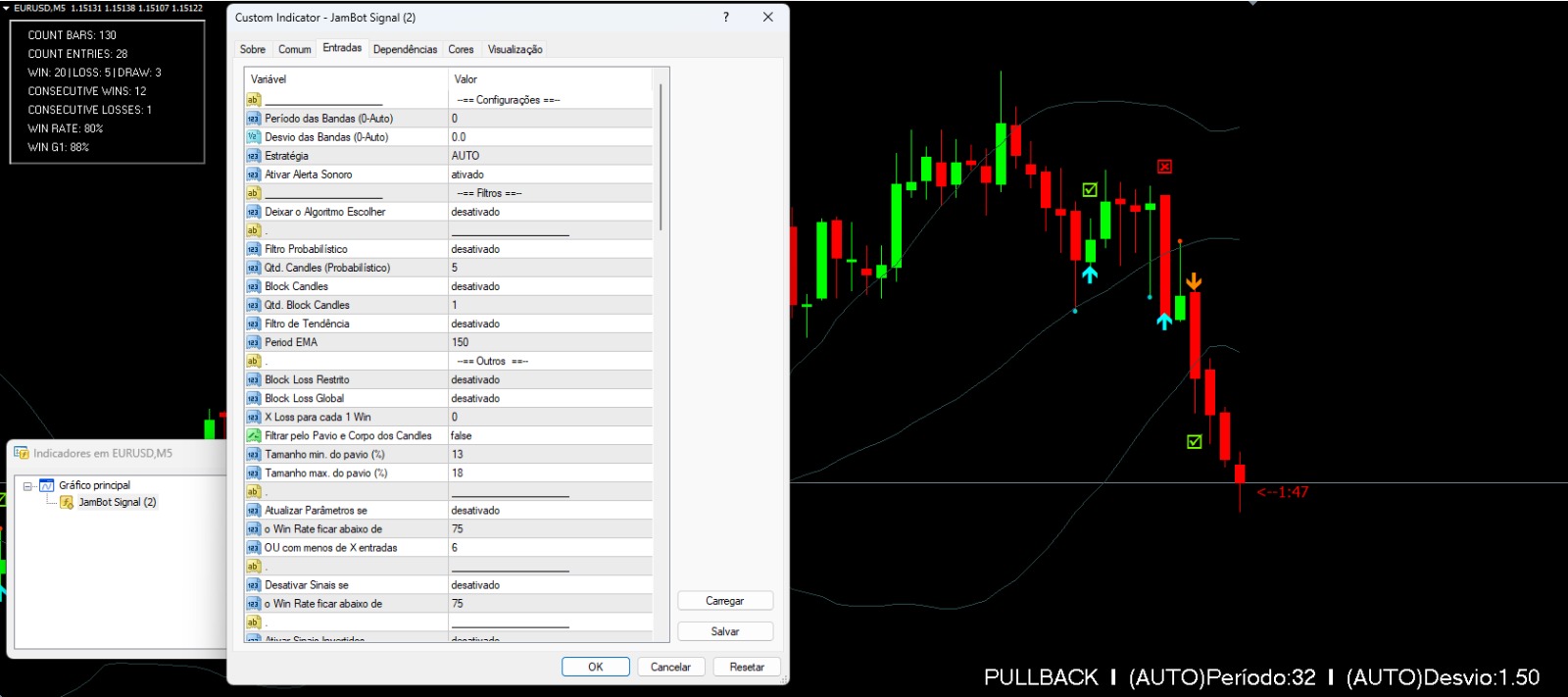Image resolution: width=1568 pixels, height=697 pixels.
Task: Click the OU com menos de X entradas icon
Action: coord(253,548)
